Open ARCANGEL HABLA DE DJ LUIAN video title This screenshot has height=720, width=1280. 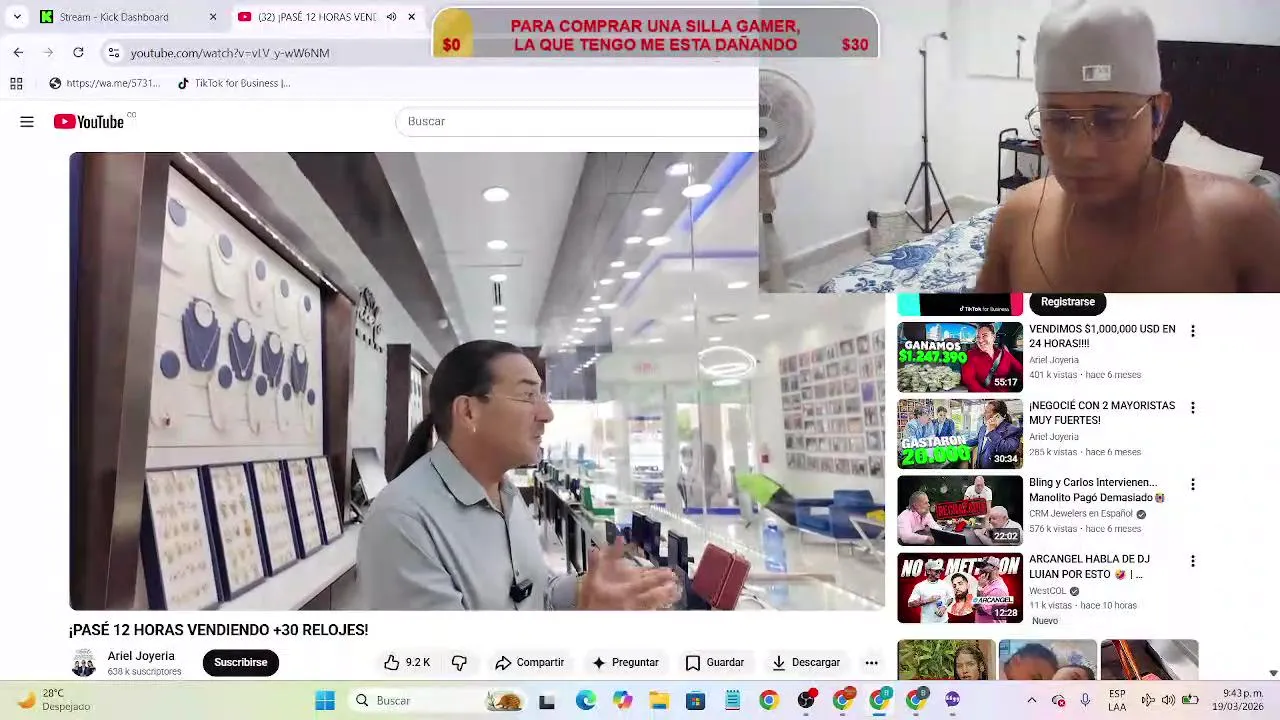click(x=1090, y=567)
